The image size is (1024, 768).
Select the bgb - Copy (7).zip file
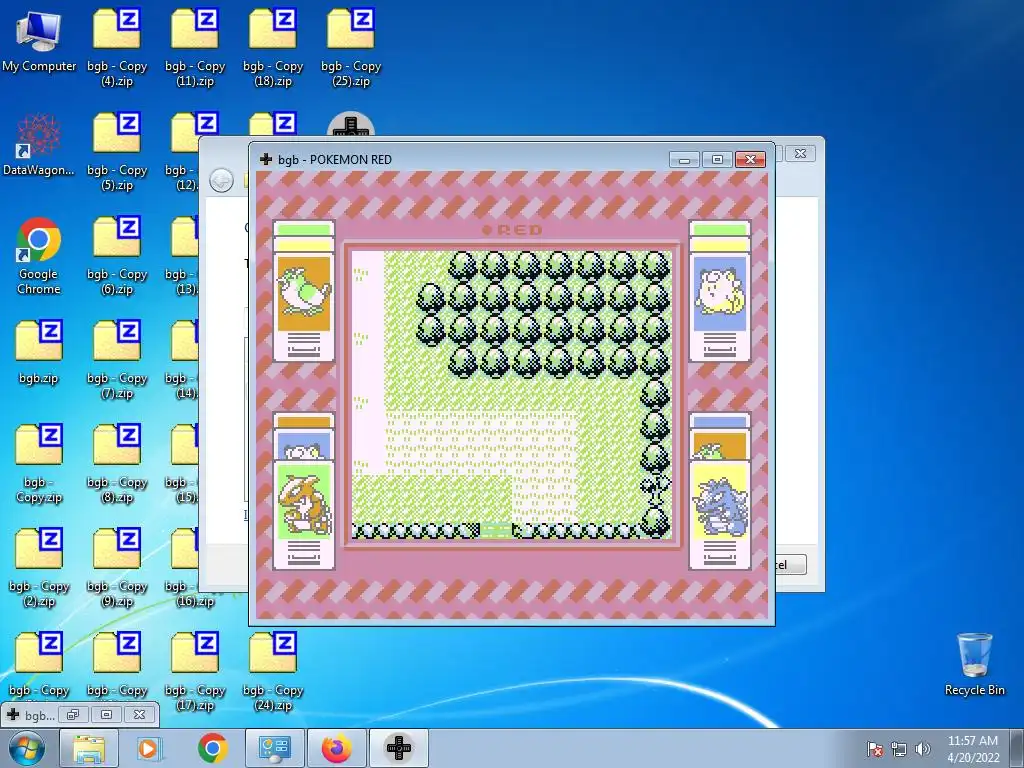point(117,360)
